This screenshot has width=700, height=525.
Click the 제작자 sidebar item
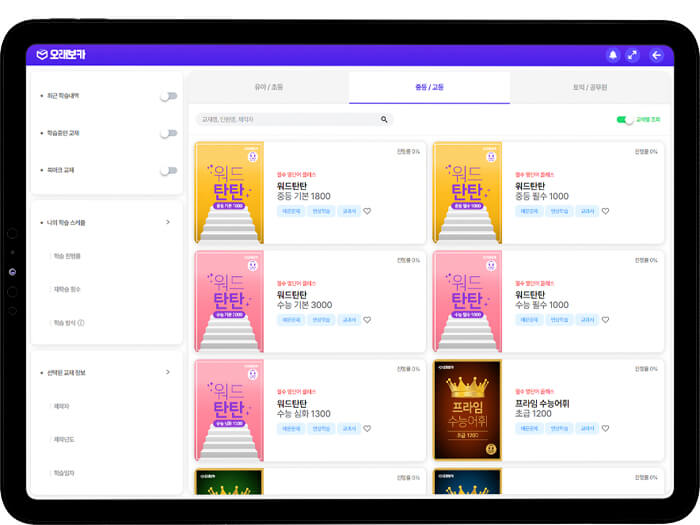pyautogui.click(x=62, y=406)
